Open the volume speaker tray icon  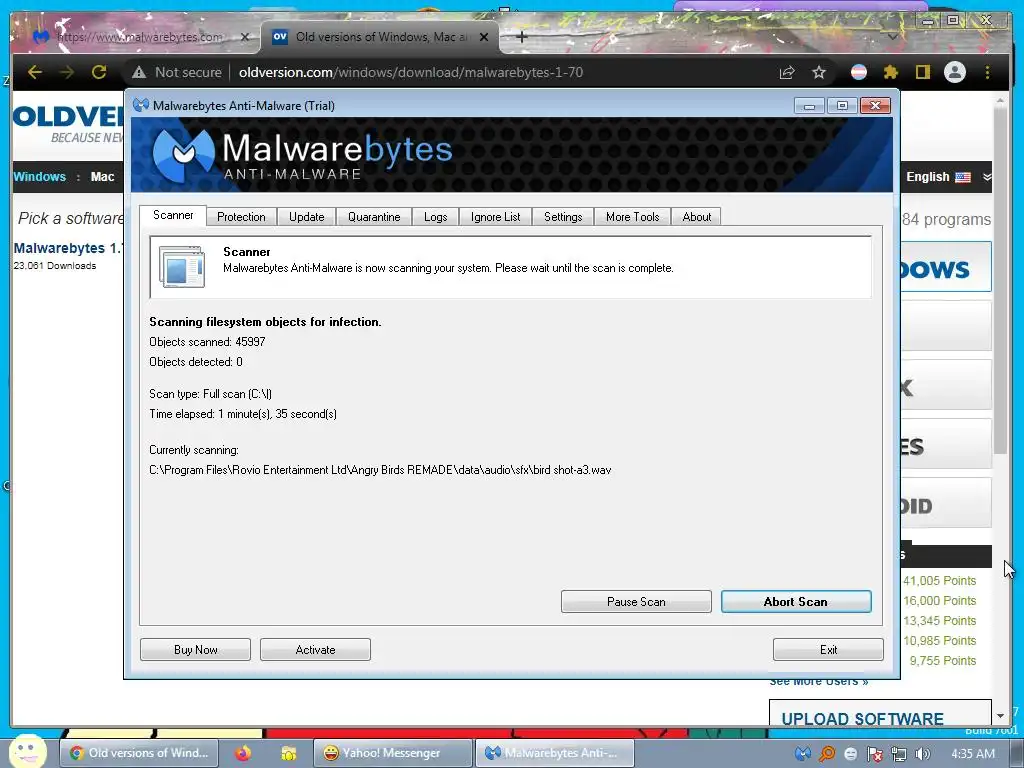coord(922,754)
